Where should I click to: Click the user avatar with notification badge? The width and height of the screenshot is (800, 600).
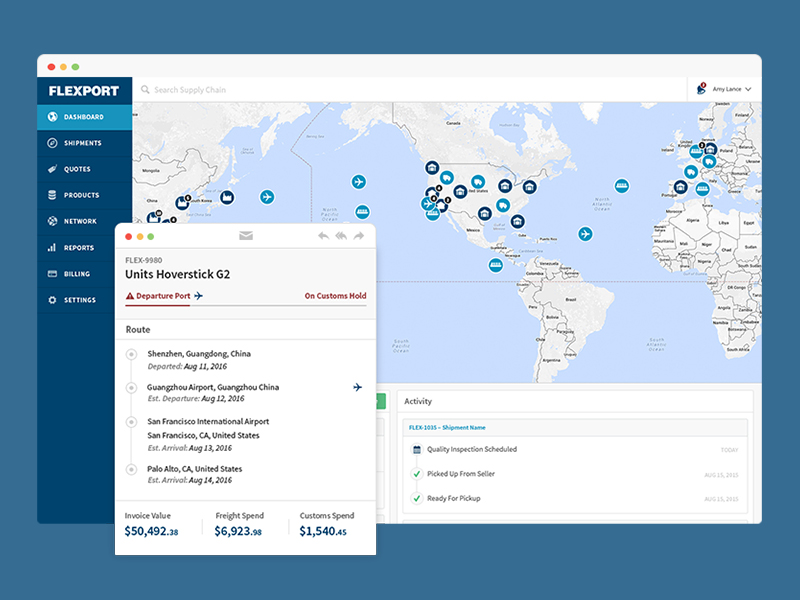(x=702, y=89)
